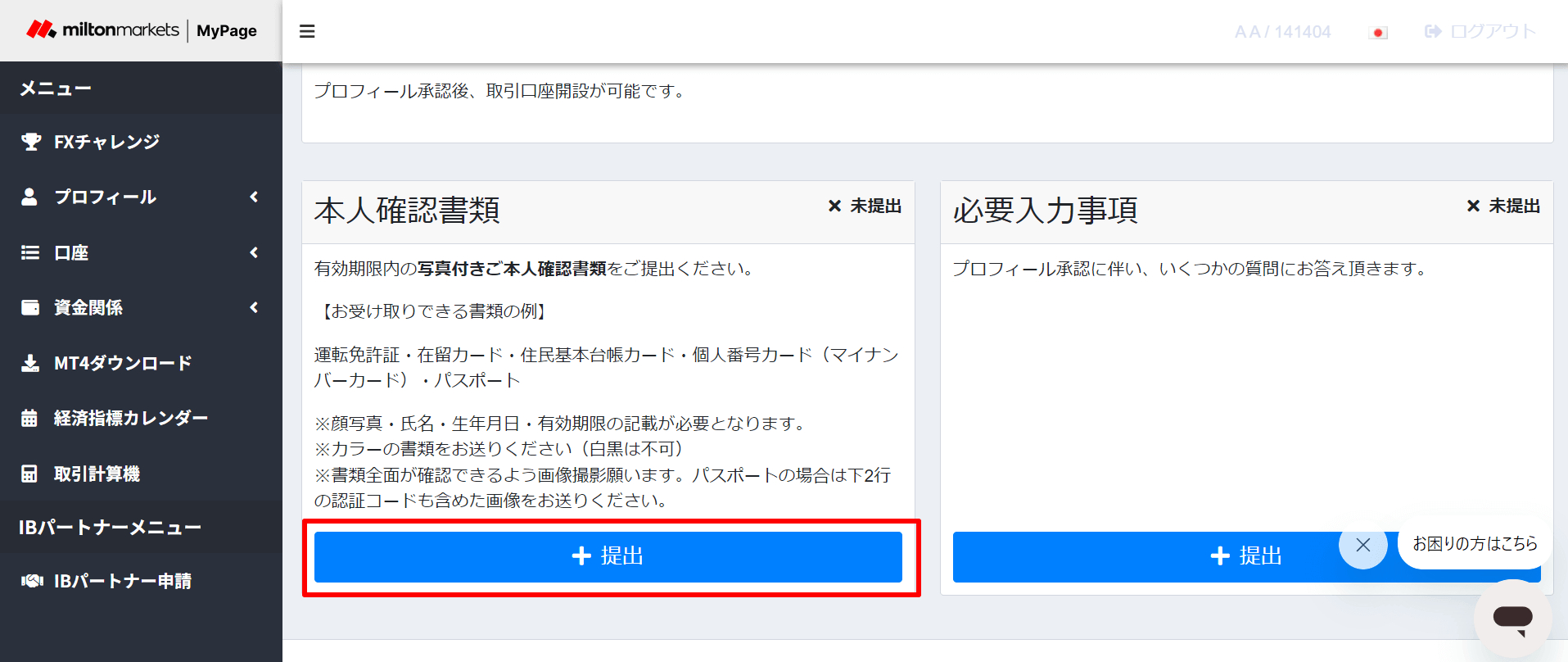Click the ログアウト link
Image resolution: width=1568 pixels, height=662 pixels.
(x=1480, y=31)
